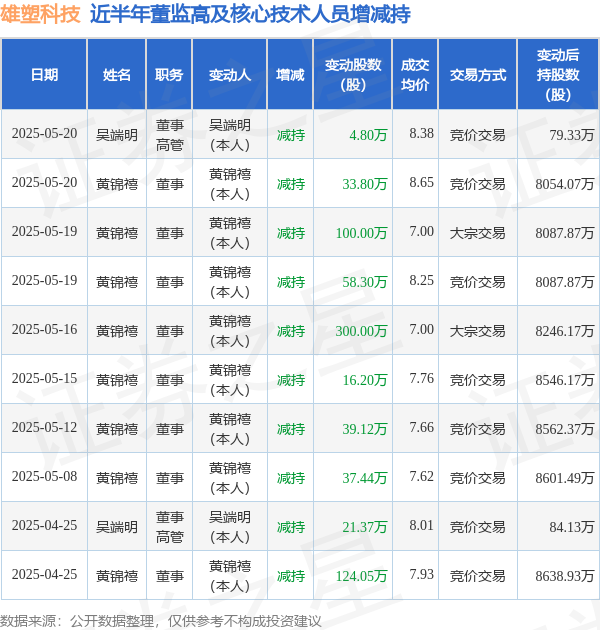Viewport: 600px width, 630px height.
Task: Click the 8601.49万 holdings value
Action: point(565,478)
